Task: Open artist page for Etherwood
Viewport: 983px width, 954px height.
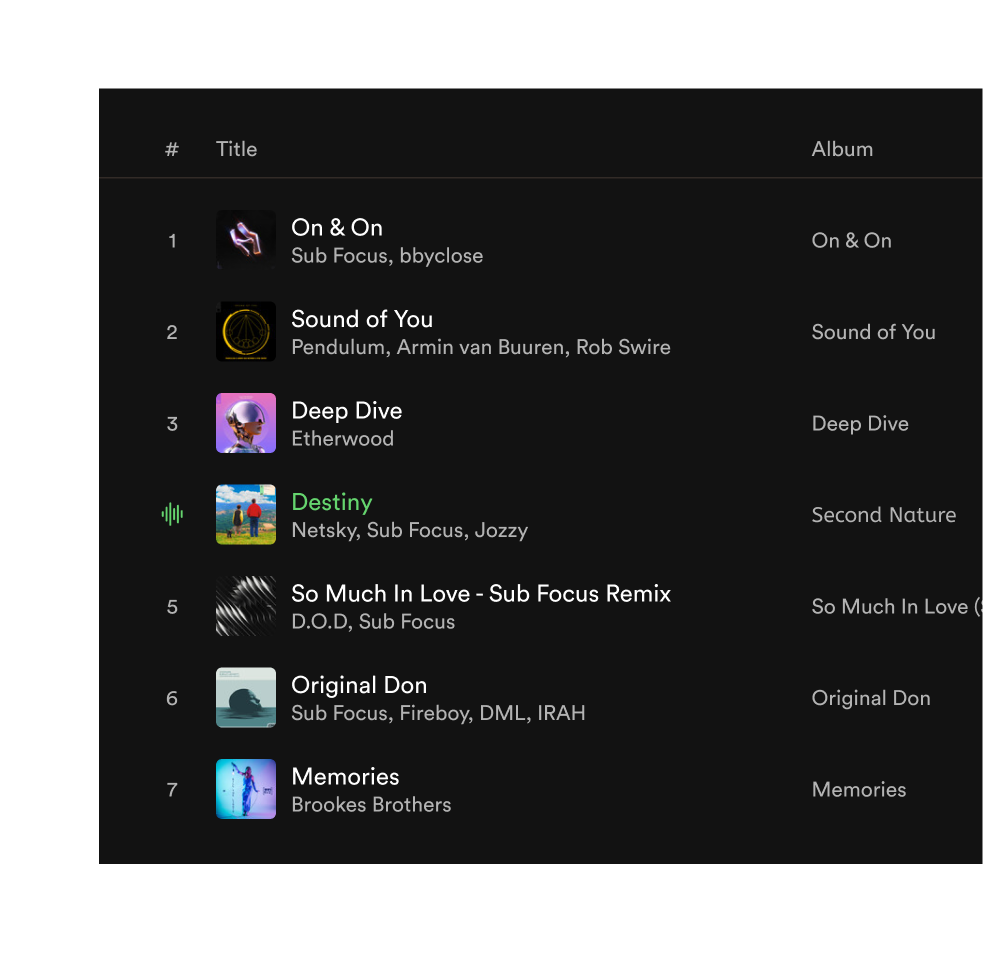Action: 342,438
